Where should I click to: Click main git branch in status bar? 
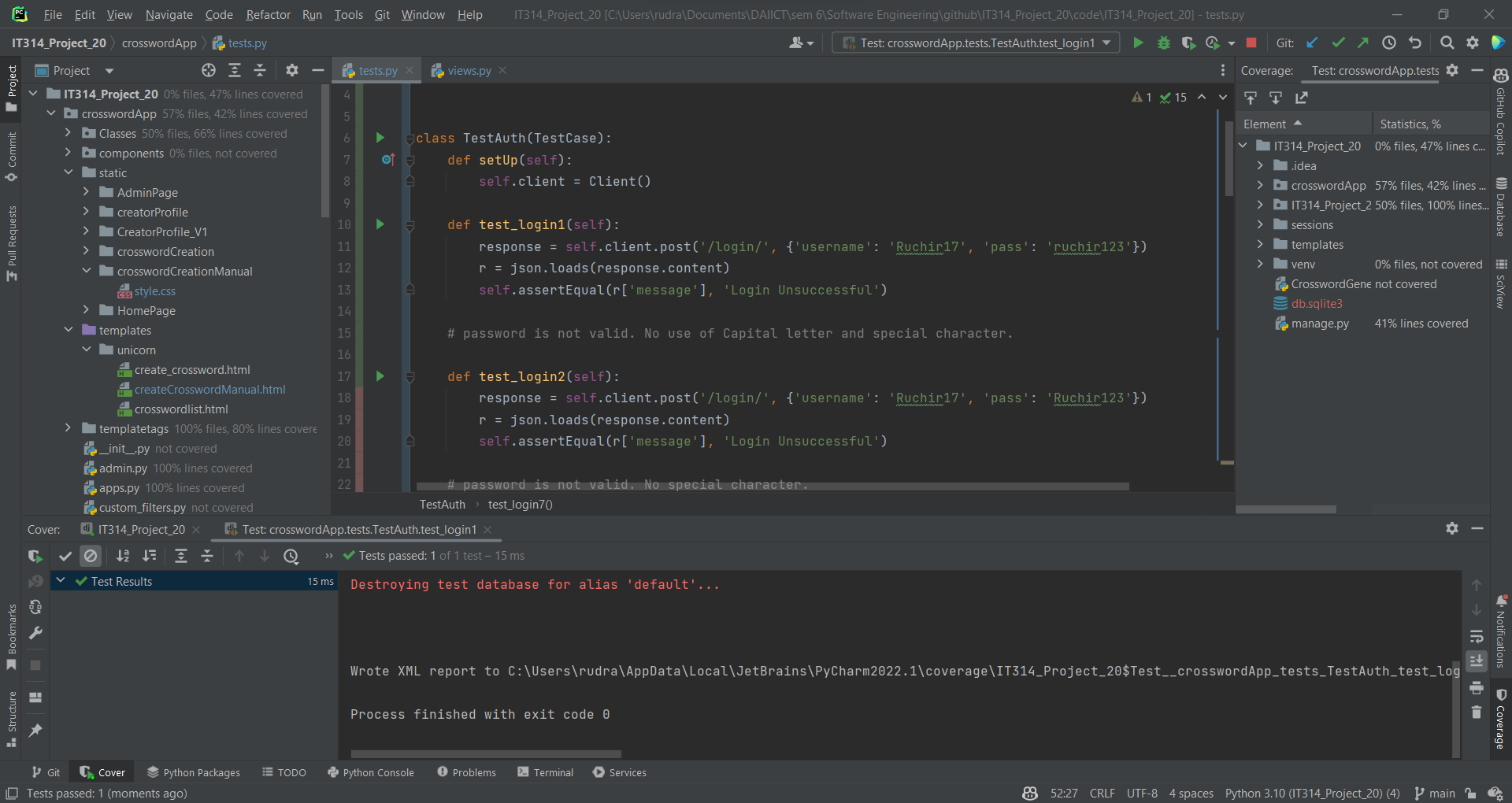coord(1435,793)
